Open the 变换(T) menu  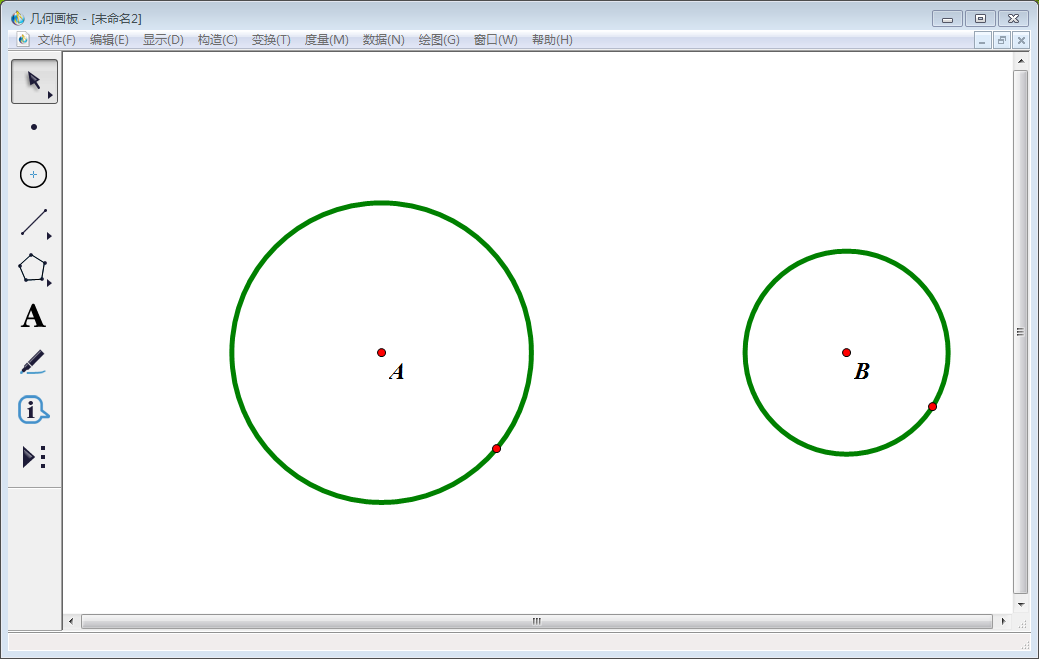point(271,40)
